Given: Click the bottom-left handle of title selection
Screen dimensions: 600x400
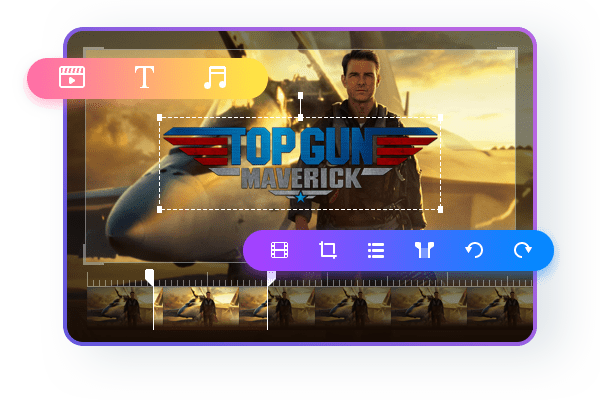Looking at the screenshot, I should [160, 209].
